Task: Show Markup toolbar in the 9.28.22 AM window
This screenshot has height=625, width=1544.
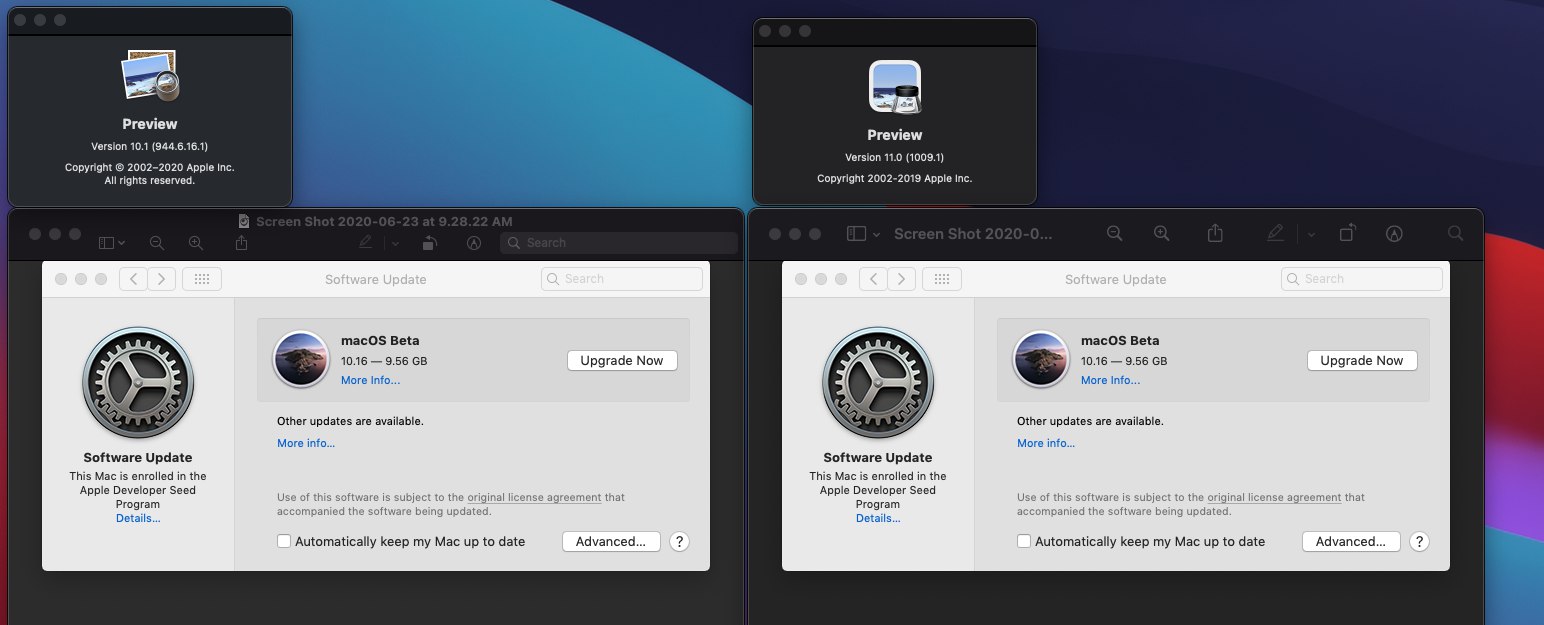Action: [474, 242]
